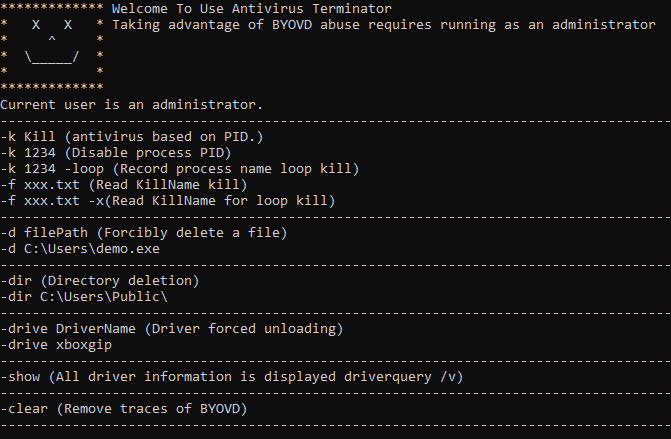
Task: Click the "-k 1234 (Disable process PID)" line
Action: (116, 153)
